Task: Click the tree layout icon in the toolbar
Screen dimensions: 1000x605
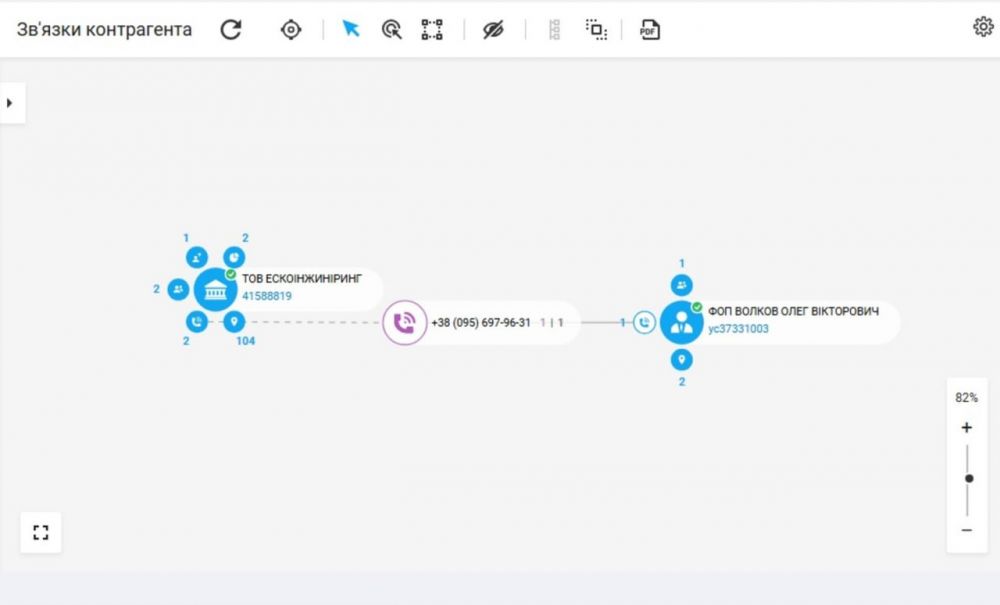Action: click(554, 29)
